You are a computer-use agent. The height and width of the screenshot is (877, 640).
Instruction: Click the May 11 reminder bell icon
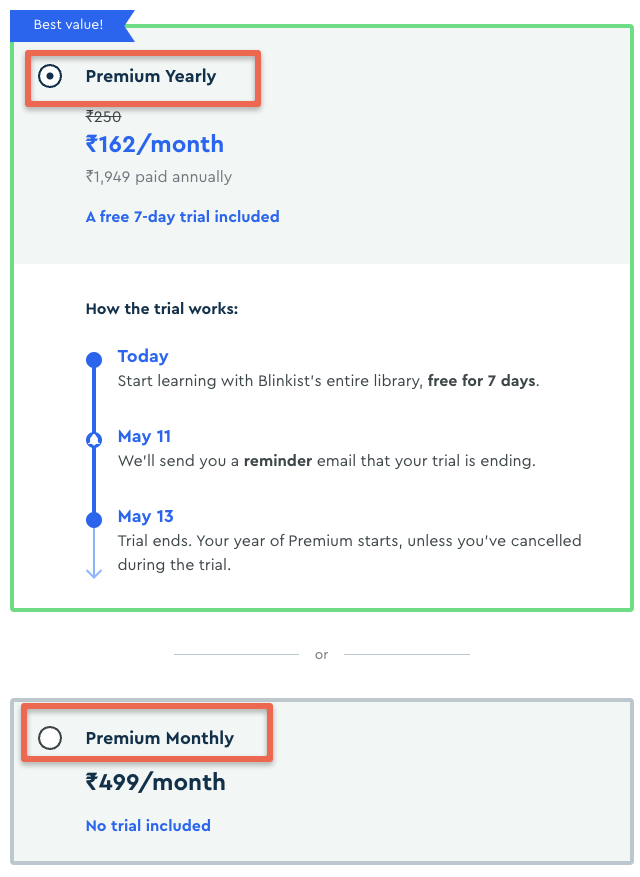click(94, 440)
